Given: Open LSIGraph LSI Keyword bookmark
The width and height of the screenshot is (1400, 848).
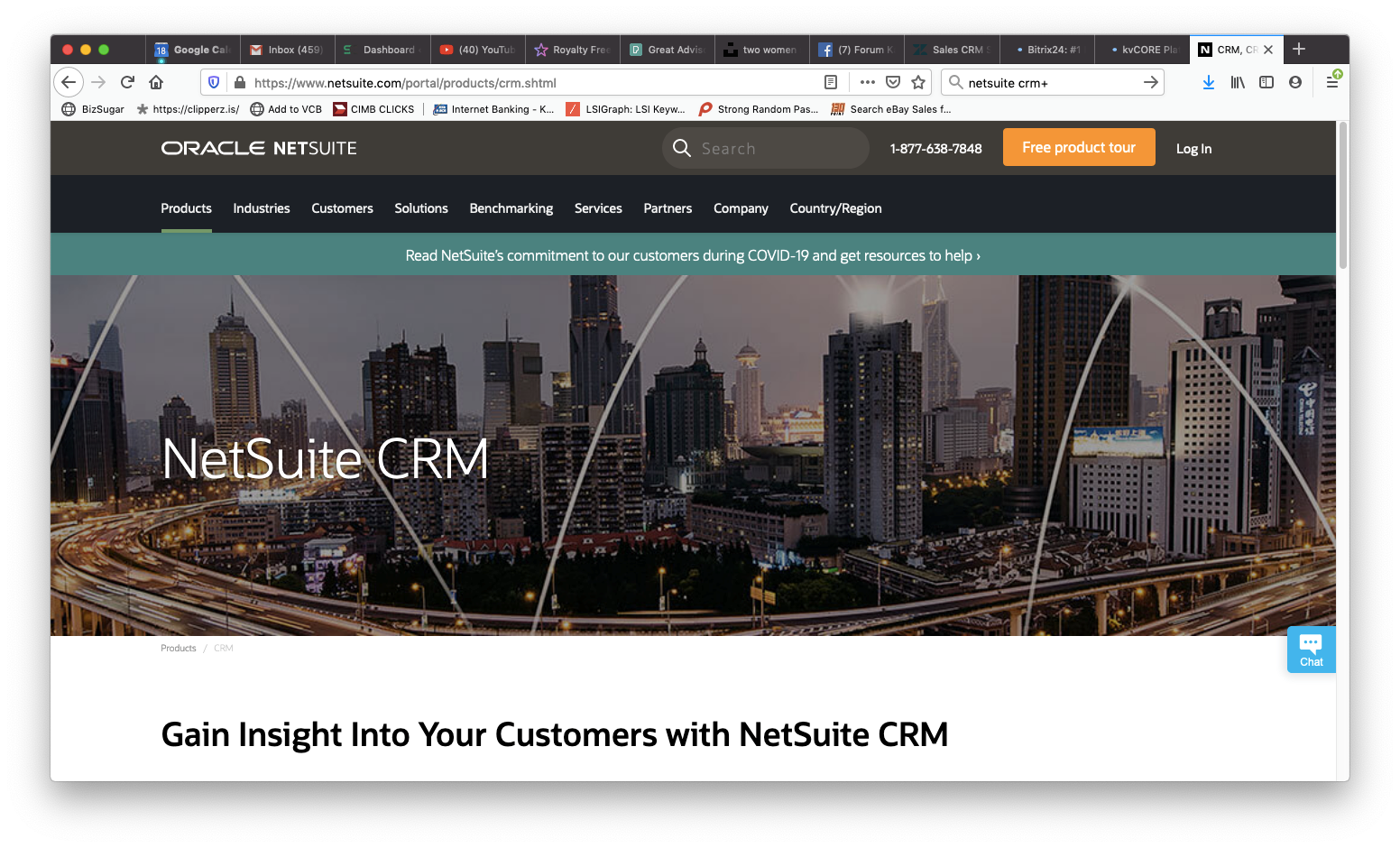Looking at the screenshot, I should point(625,109).
